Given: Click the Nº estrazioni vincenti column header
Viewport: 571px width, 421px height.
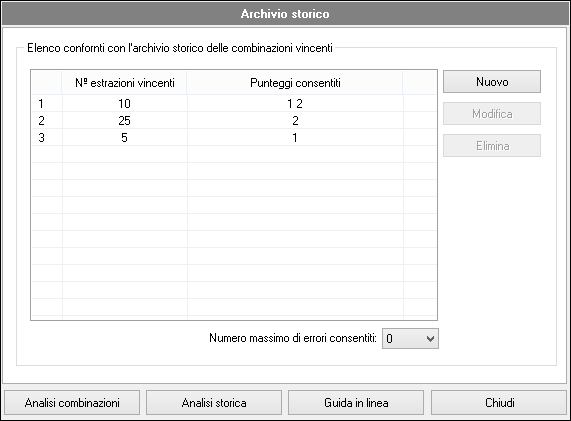Looking at the screenshot, I should click(x=125, y=83).
